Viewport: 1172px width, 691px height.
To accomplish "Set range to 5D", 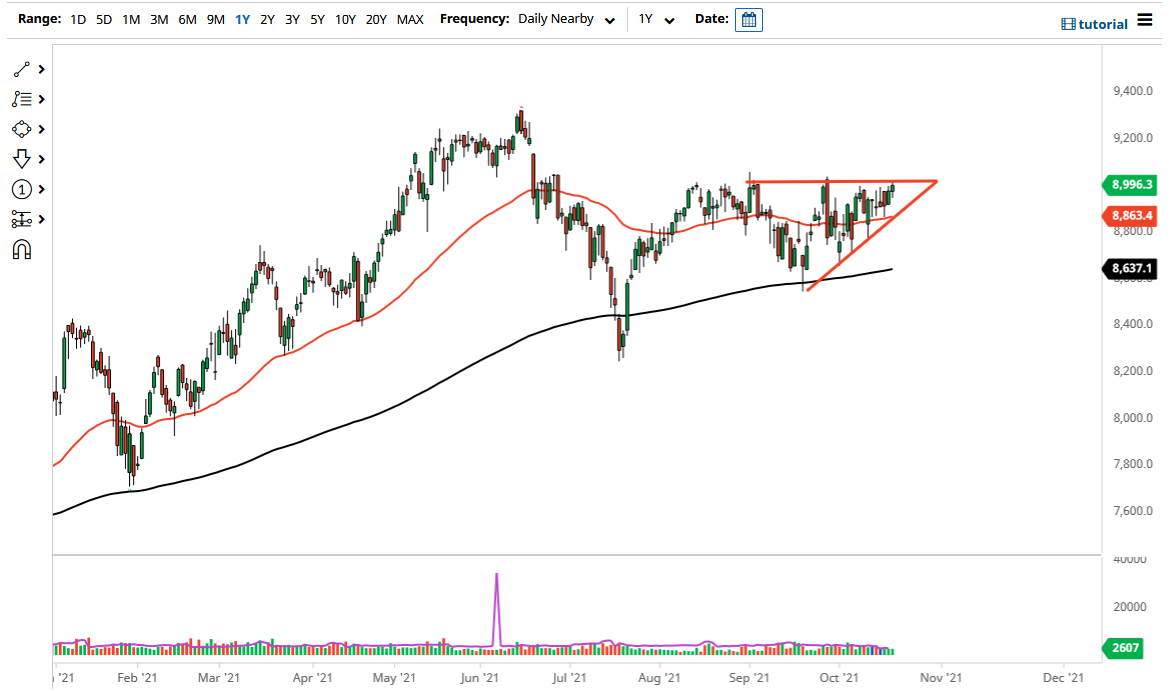I will point(104,19).
